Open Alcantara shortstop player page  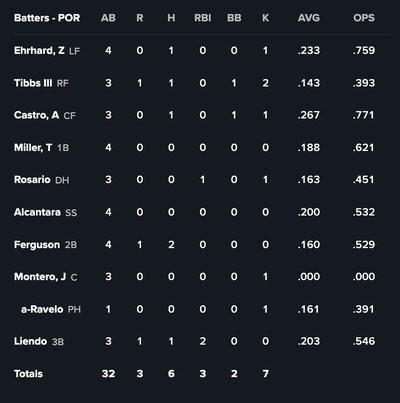click(x=37, y=212)
